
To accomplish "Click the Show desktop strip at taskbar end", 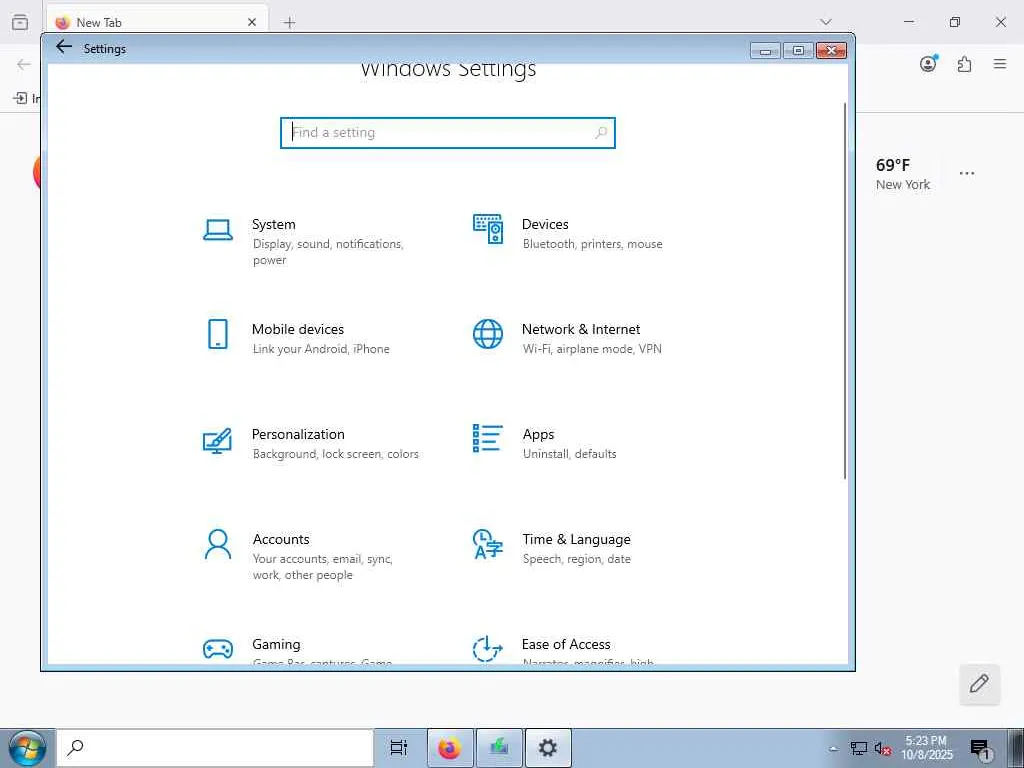I will (x=1016, y=748).
